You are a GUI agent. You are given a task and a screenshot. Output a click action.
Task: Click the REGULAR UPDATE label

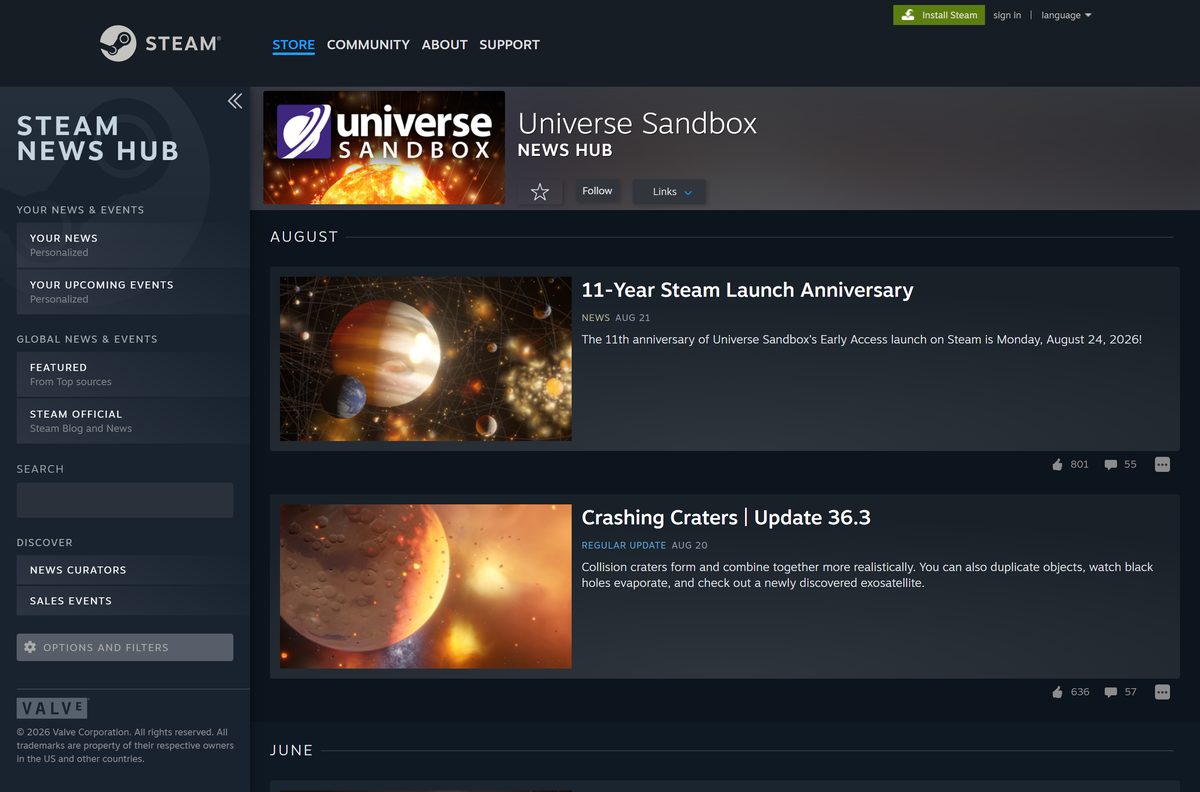coord(624,545)
